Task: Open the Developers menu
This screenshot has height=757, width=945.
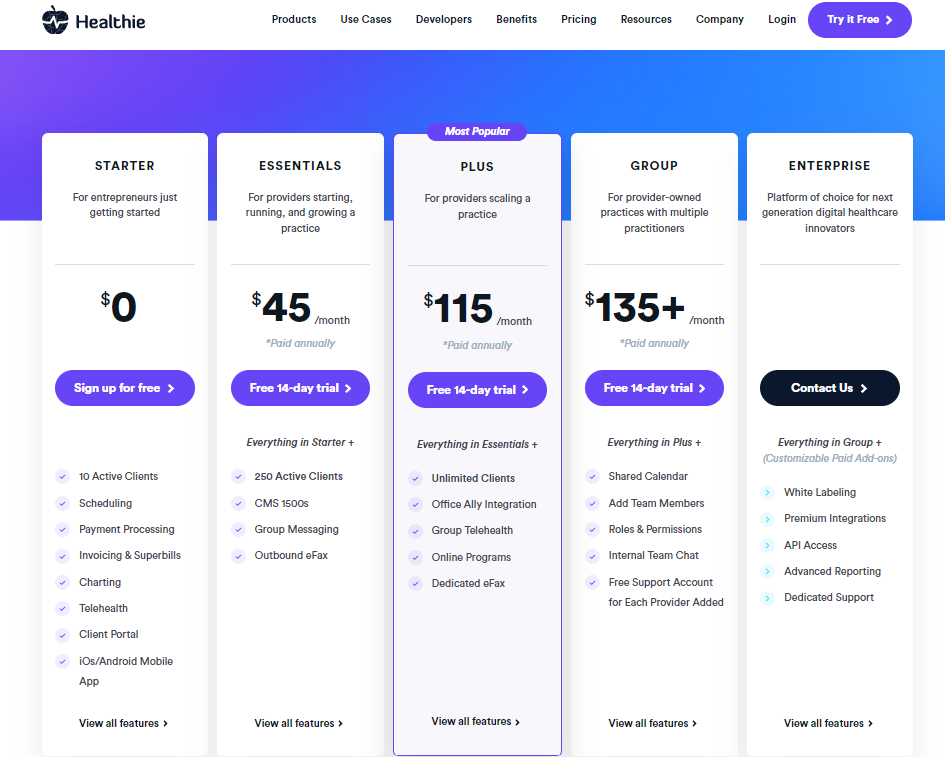Action: [x=444, y=19]
